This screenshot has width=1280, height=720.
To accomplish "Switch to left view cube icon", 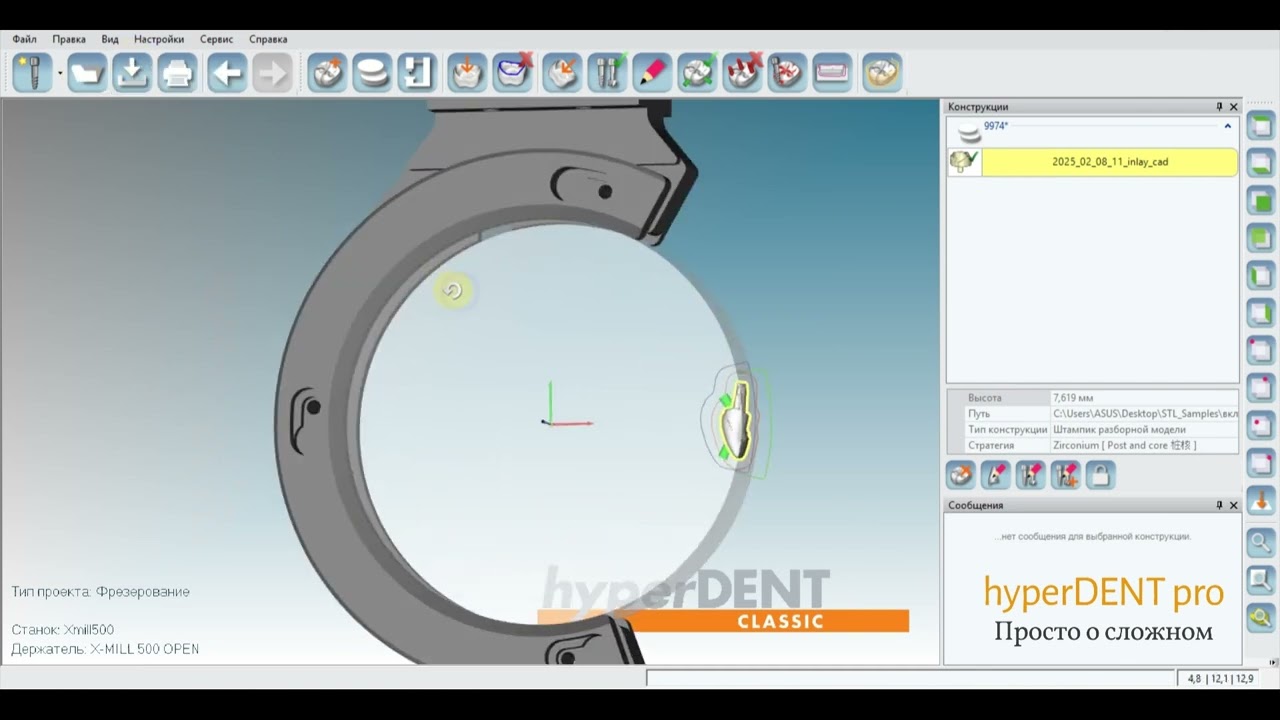I will pyautogui.click(x=1261, y=275).
